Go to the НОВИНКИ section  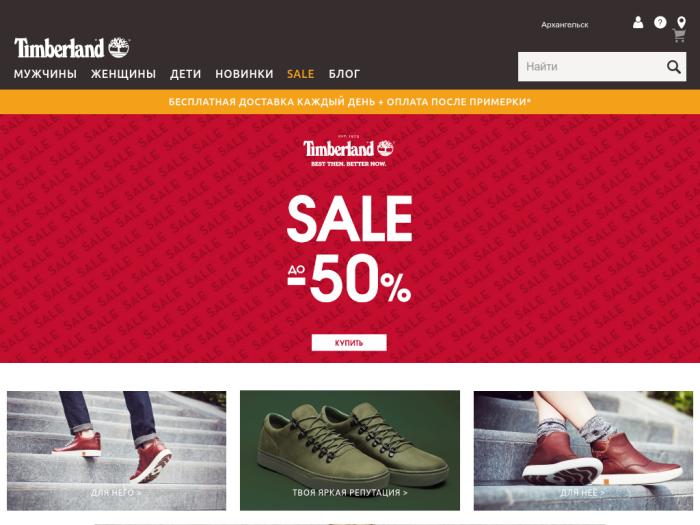click(x=244, y=74)
